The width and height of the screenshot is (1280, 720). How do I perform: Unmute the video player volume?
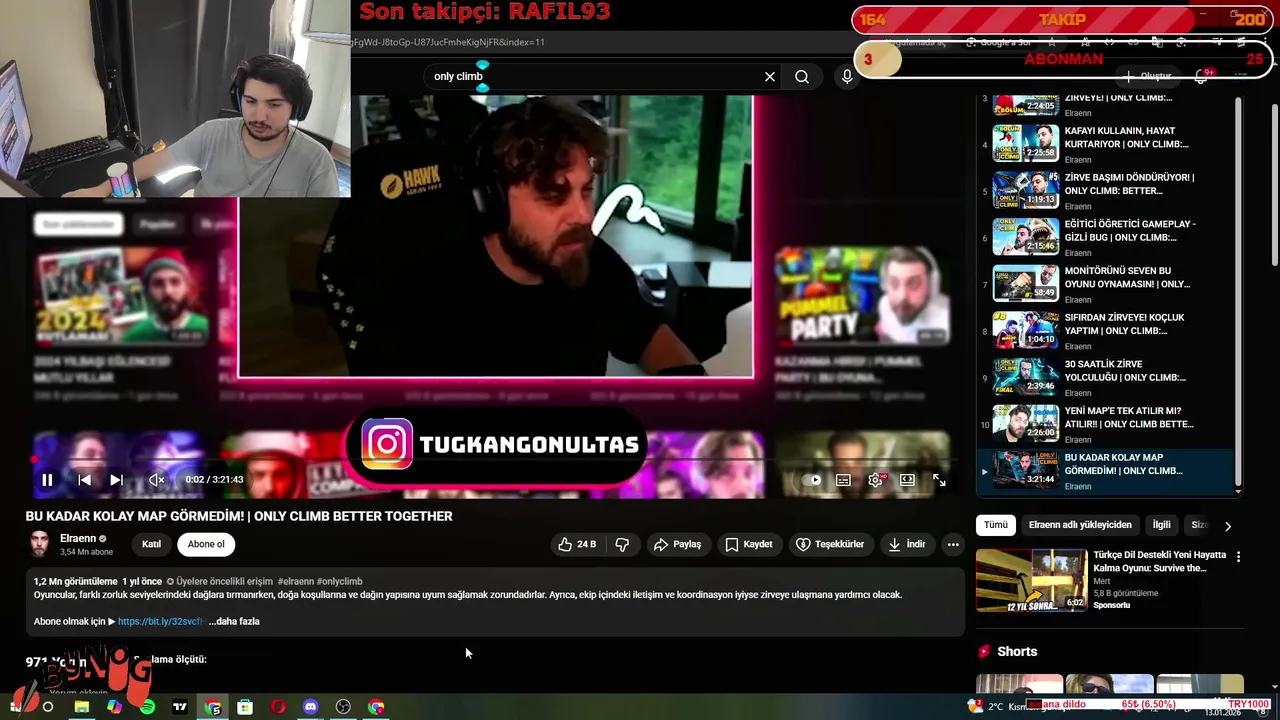(x=156, y=480)
